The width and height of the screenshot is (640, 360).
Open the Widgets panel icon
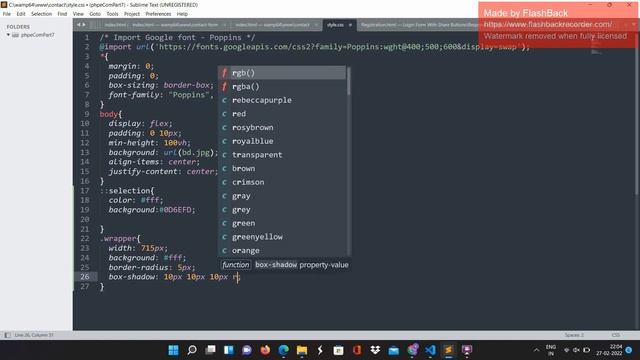(229, 350)
